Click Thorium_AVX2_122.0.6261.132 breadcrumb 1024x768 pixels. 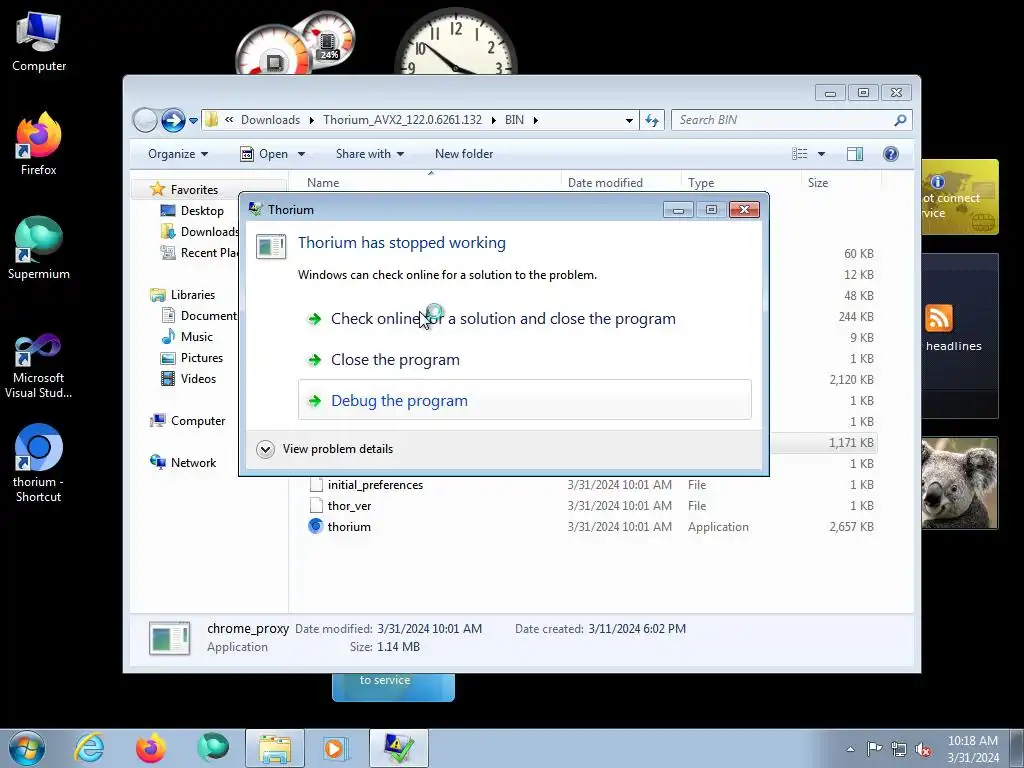coord(402,120)
